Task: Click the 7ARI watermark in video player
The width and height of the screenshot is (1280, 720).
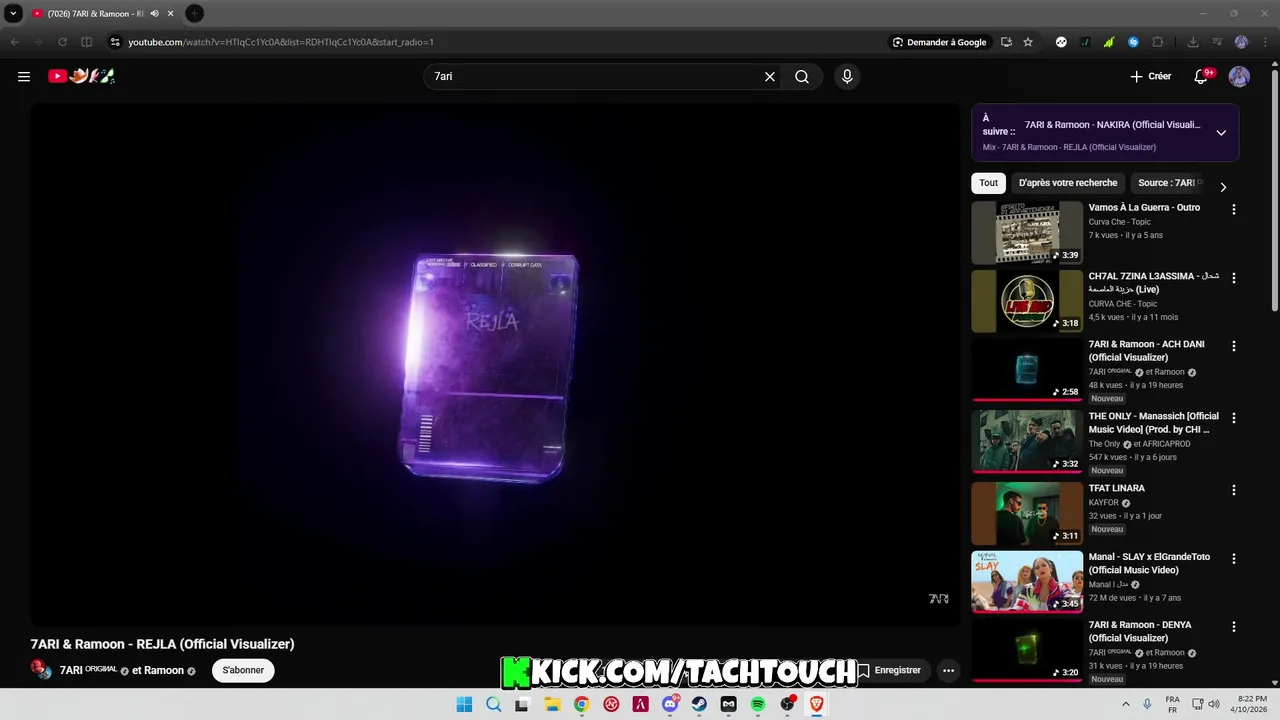Action: click(938, 598)
